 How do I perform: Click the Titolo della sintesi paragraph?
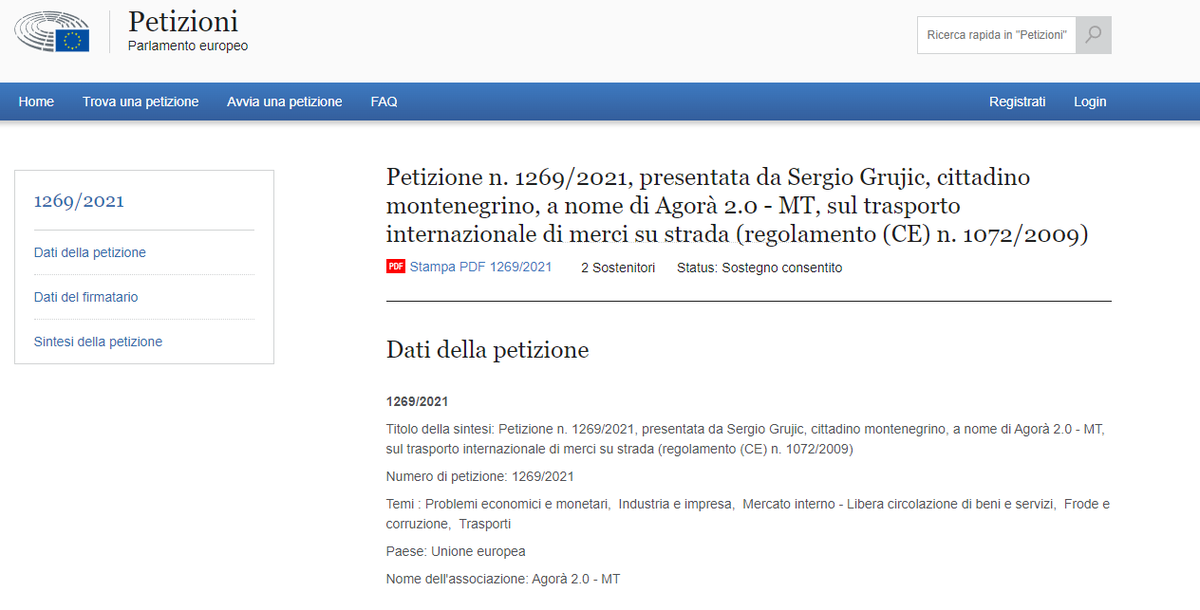[745, 439]
